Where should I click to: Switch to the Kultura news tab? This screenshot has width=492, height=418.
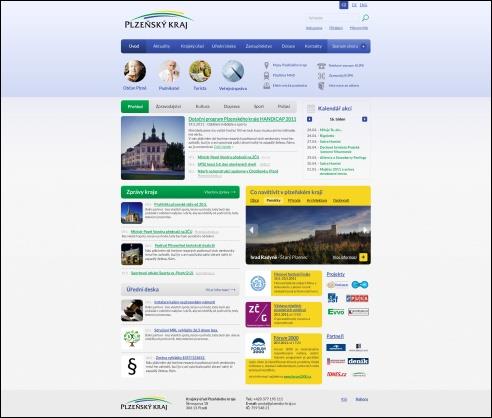(x=203, y=106)
